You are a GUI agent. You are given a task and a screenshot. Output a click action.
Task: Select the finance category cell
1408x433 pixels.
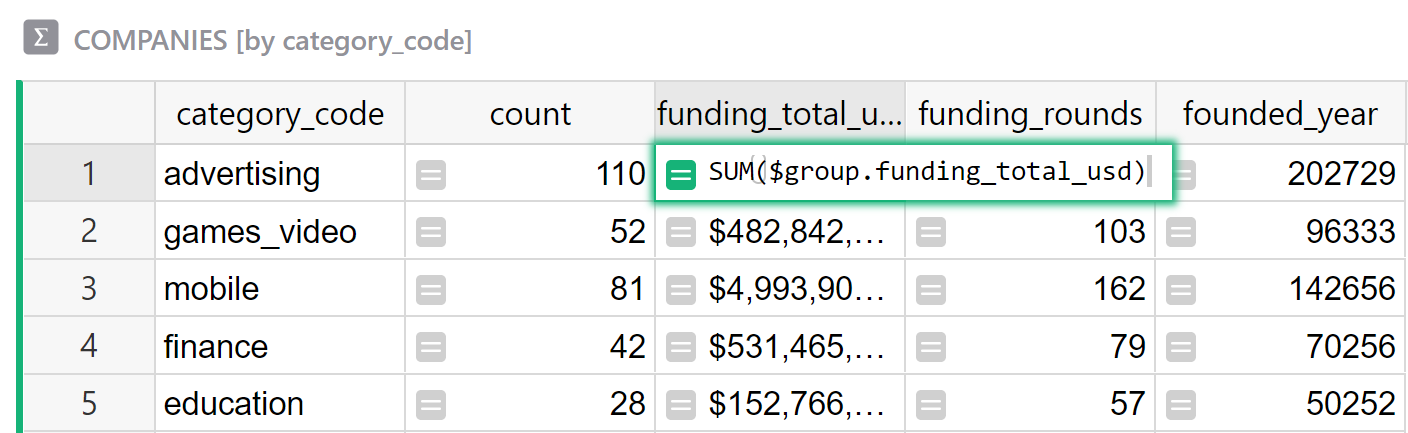216,347
